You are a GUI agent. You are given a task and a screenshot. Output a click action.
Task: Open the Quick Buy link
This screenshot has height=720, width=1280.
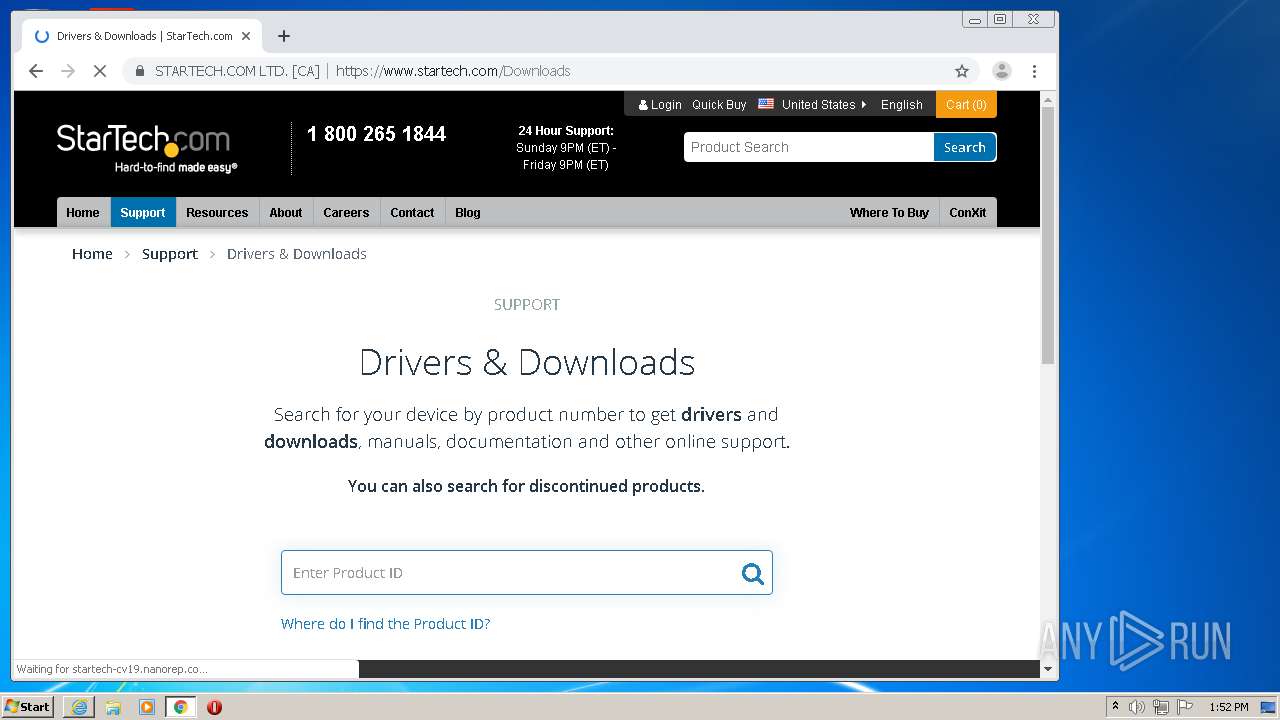click(x=719, y=105)
